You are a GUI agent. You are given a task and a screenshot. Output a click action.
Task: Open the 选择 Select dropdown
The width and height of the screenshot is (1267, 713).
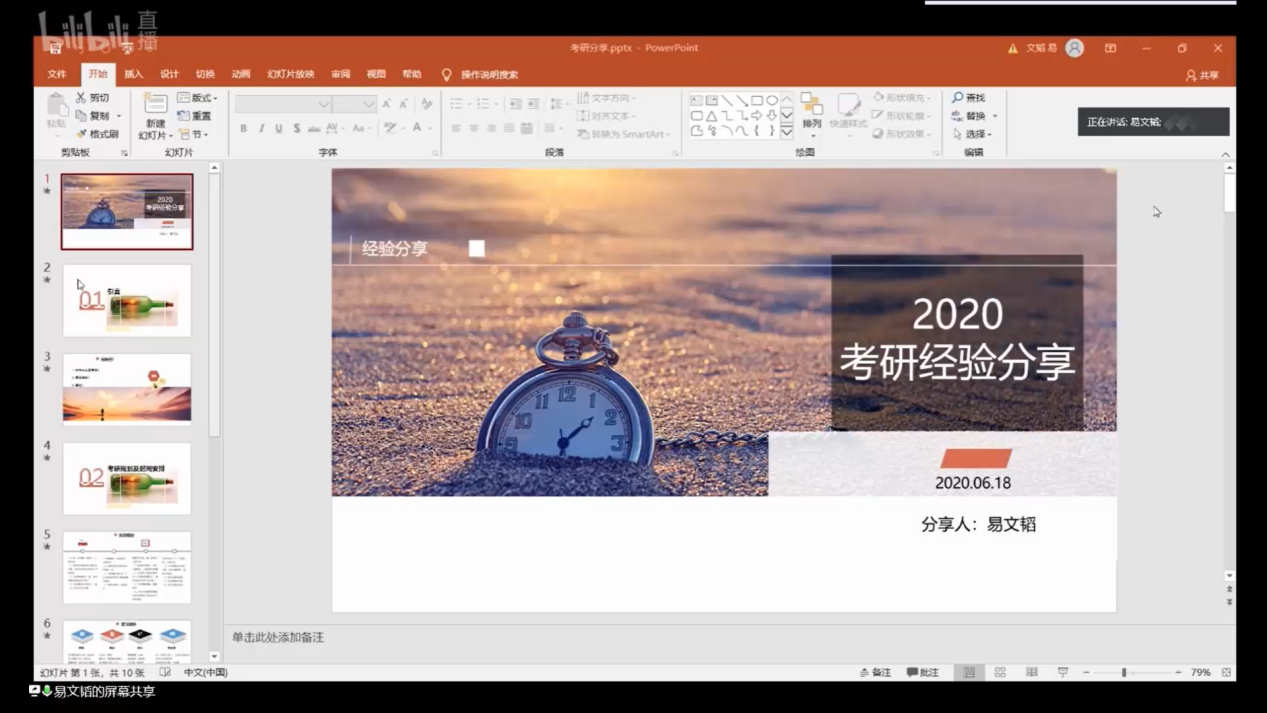pos(974,134)
